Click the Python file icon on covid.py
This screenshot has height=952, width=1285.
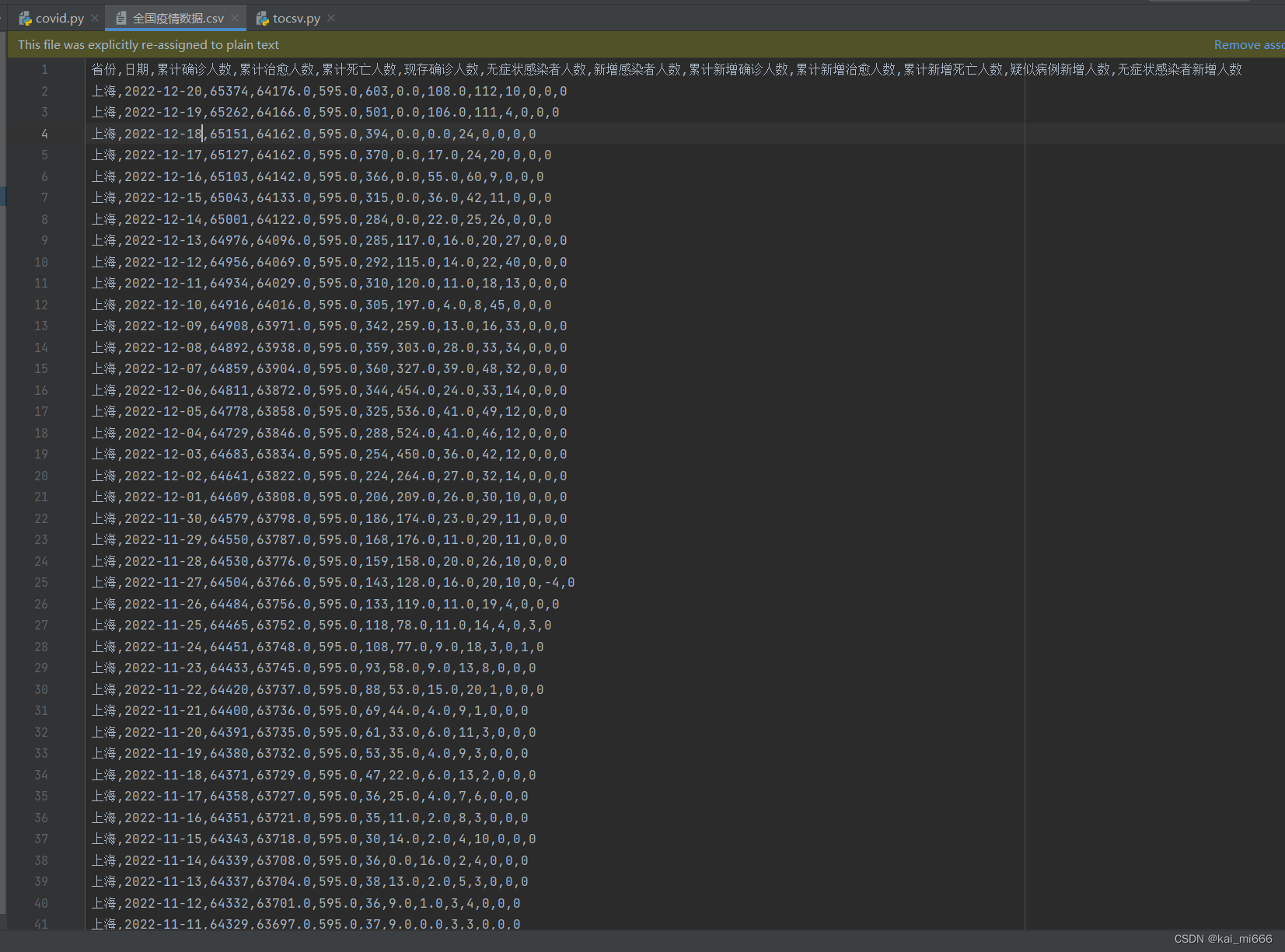25,18
